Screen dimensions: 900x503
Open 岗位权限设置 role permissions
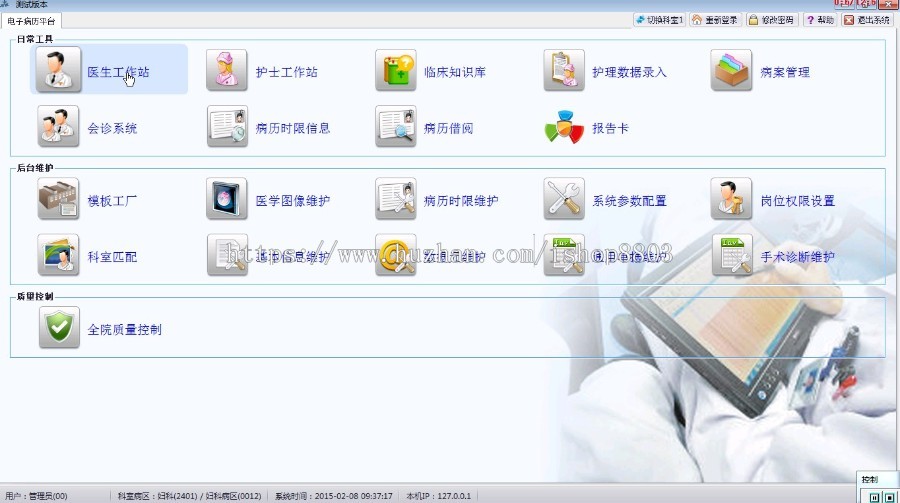pyautogui.click(x=773, y=199)
